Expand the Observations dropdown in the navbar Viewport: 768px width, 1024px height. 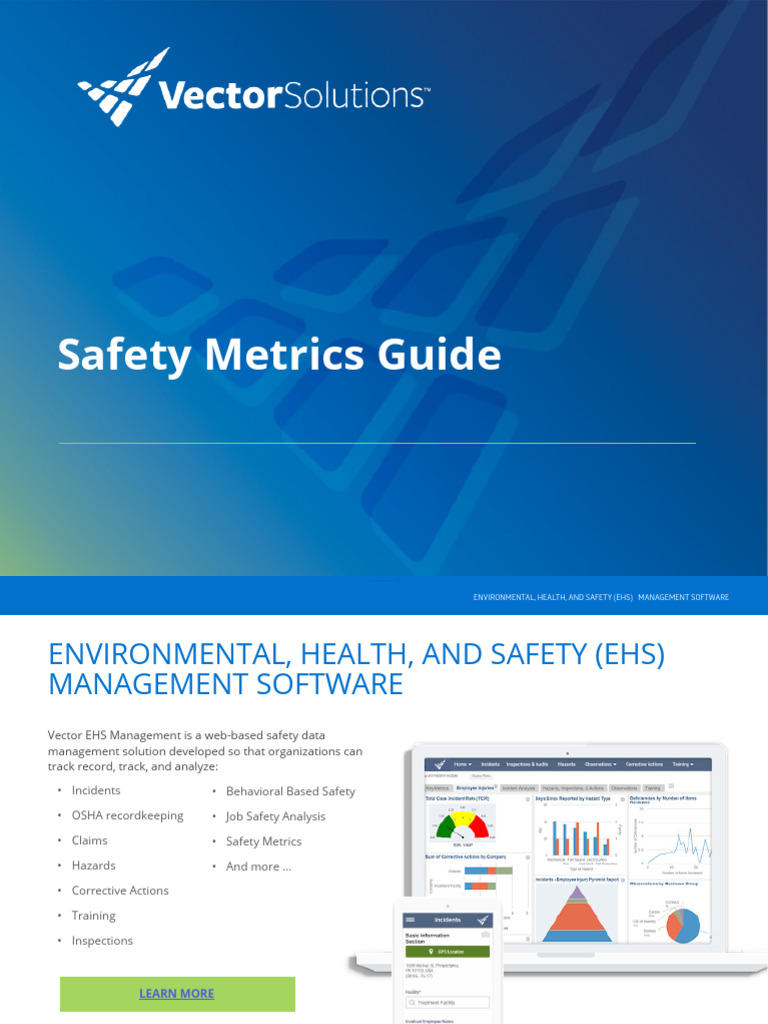600,764
